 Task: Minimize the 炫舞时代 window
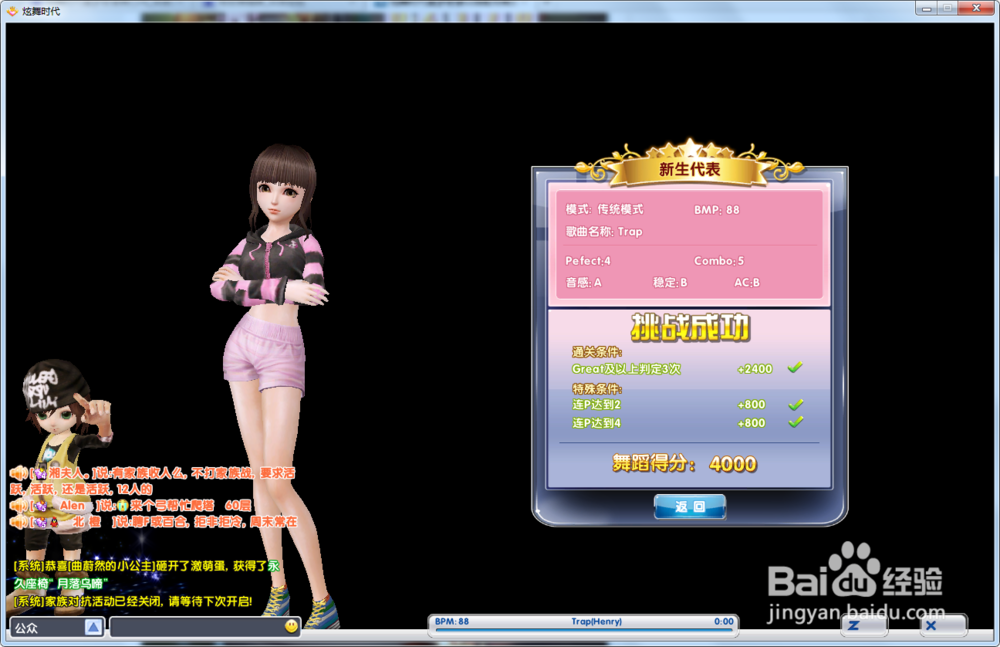click(x=927, y=8)
